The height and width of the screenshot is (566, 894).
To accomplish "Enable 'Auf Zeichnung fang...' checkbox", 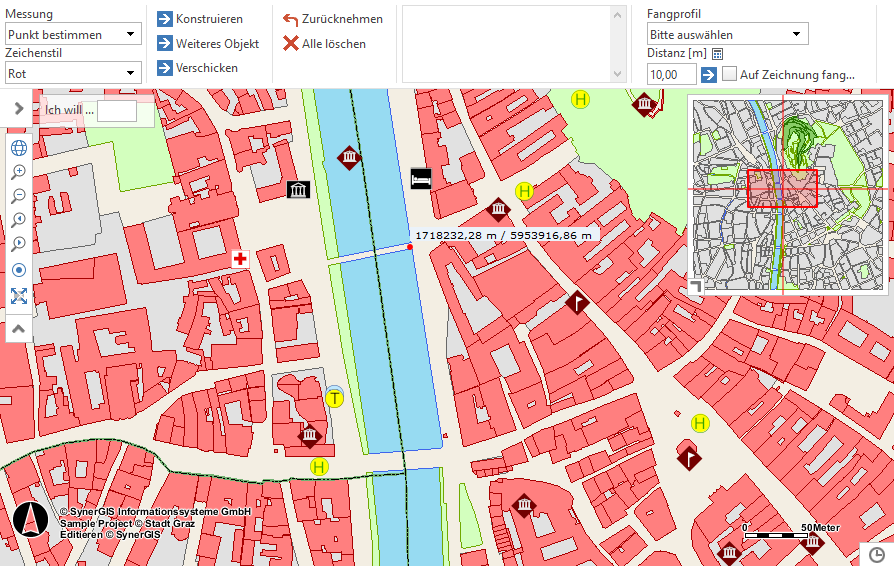I will [730, 74].
